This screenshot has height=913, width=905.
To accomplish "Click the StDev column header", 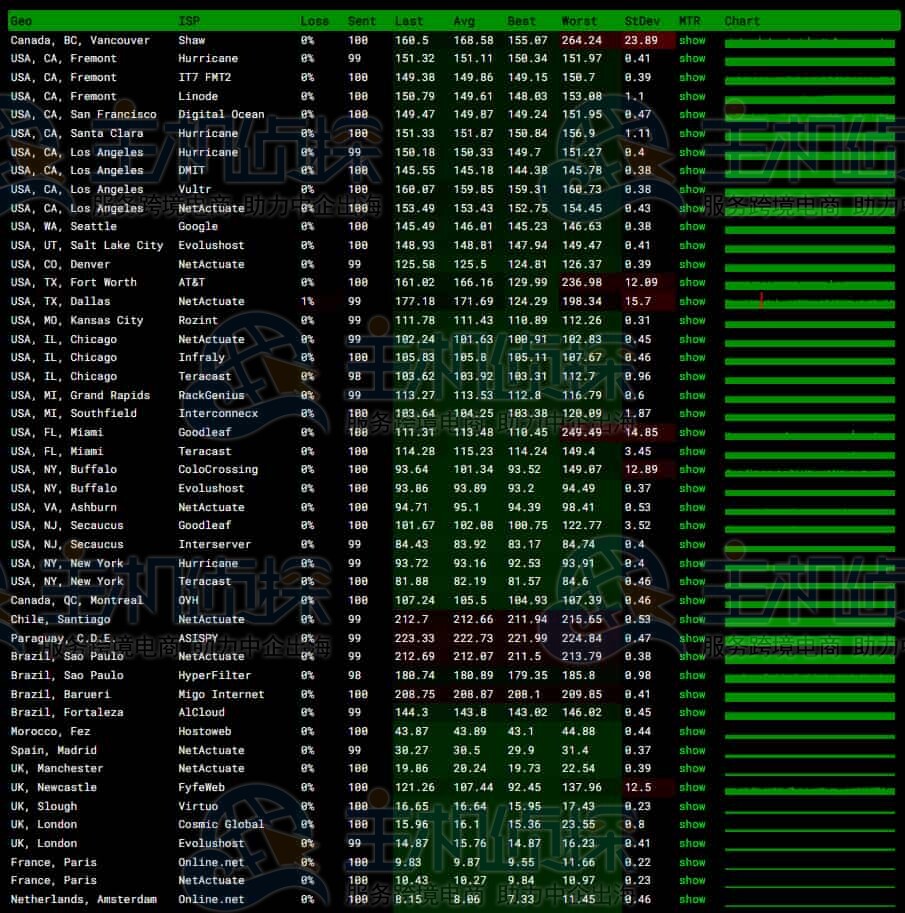I will (642, 21).
